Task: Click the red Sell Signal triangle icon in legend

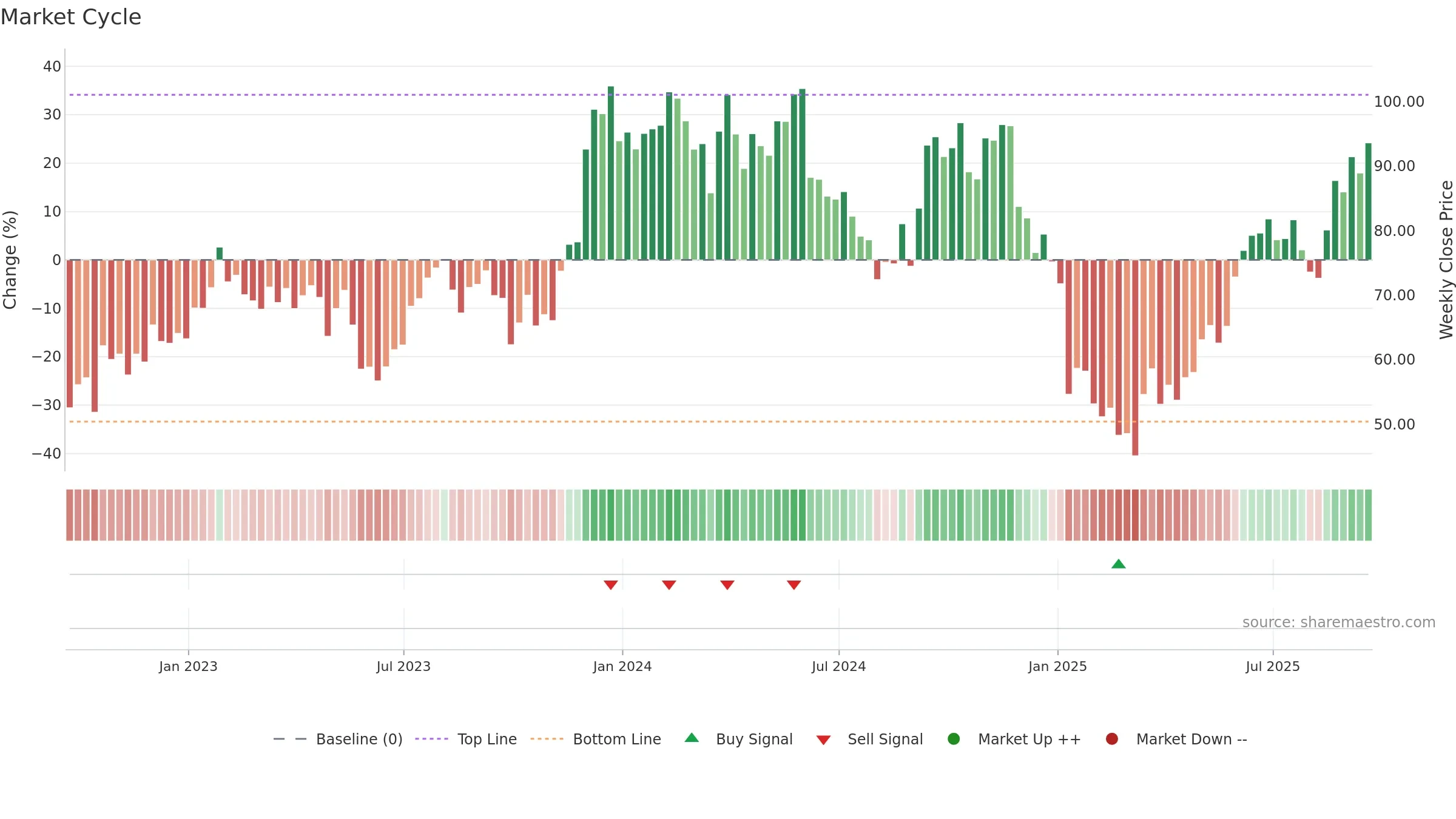Action: point(823,740)
